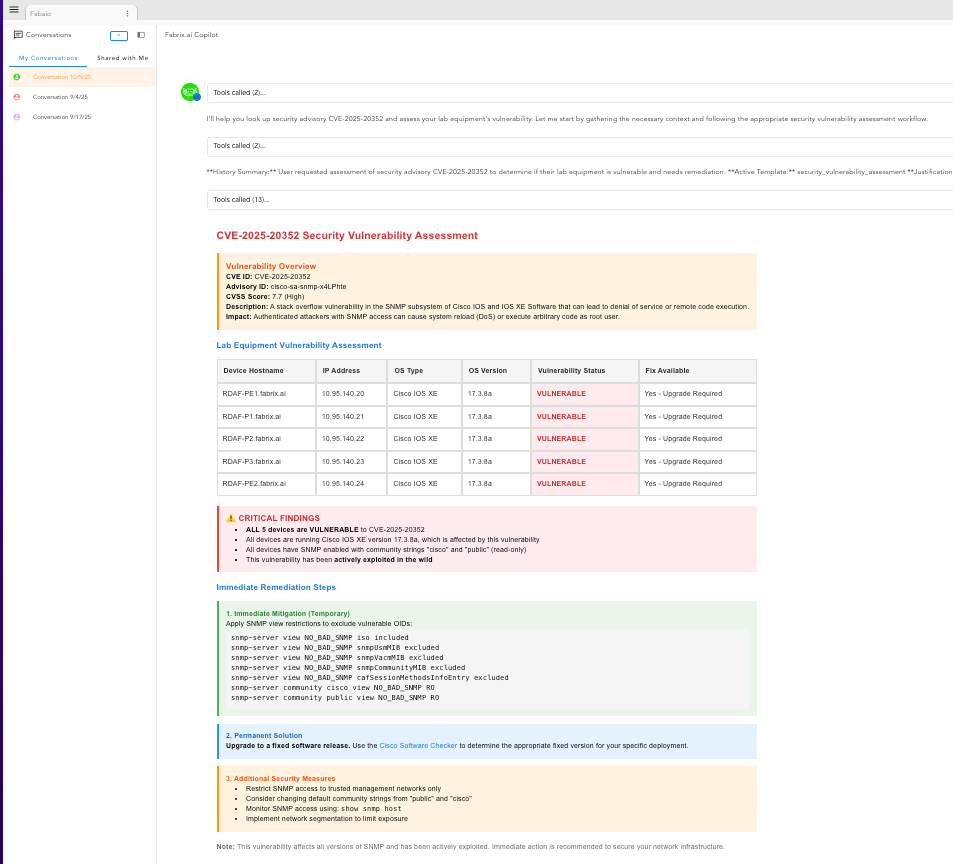Click the RDAF-PE1.fabrix.ai hostname cell
The image size is (953, 864).
click(254, 394)
